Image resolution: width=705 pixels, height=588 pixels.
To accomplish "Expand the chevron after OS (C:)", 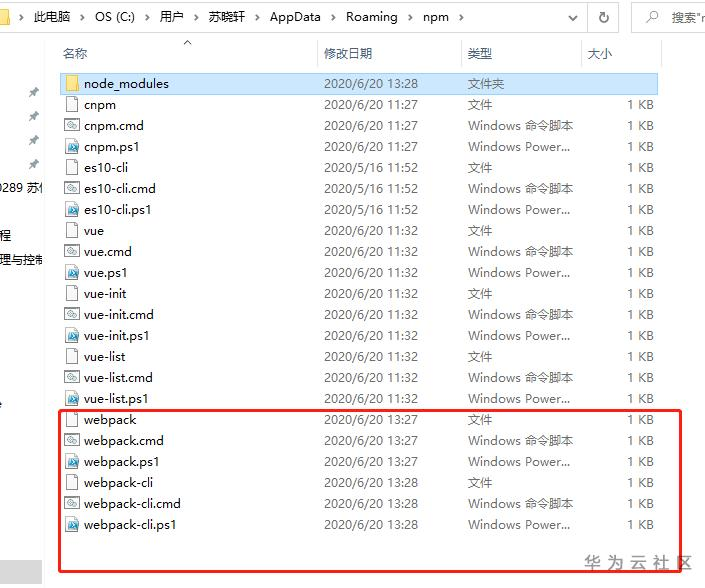I will coord(147,18).
